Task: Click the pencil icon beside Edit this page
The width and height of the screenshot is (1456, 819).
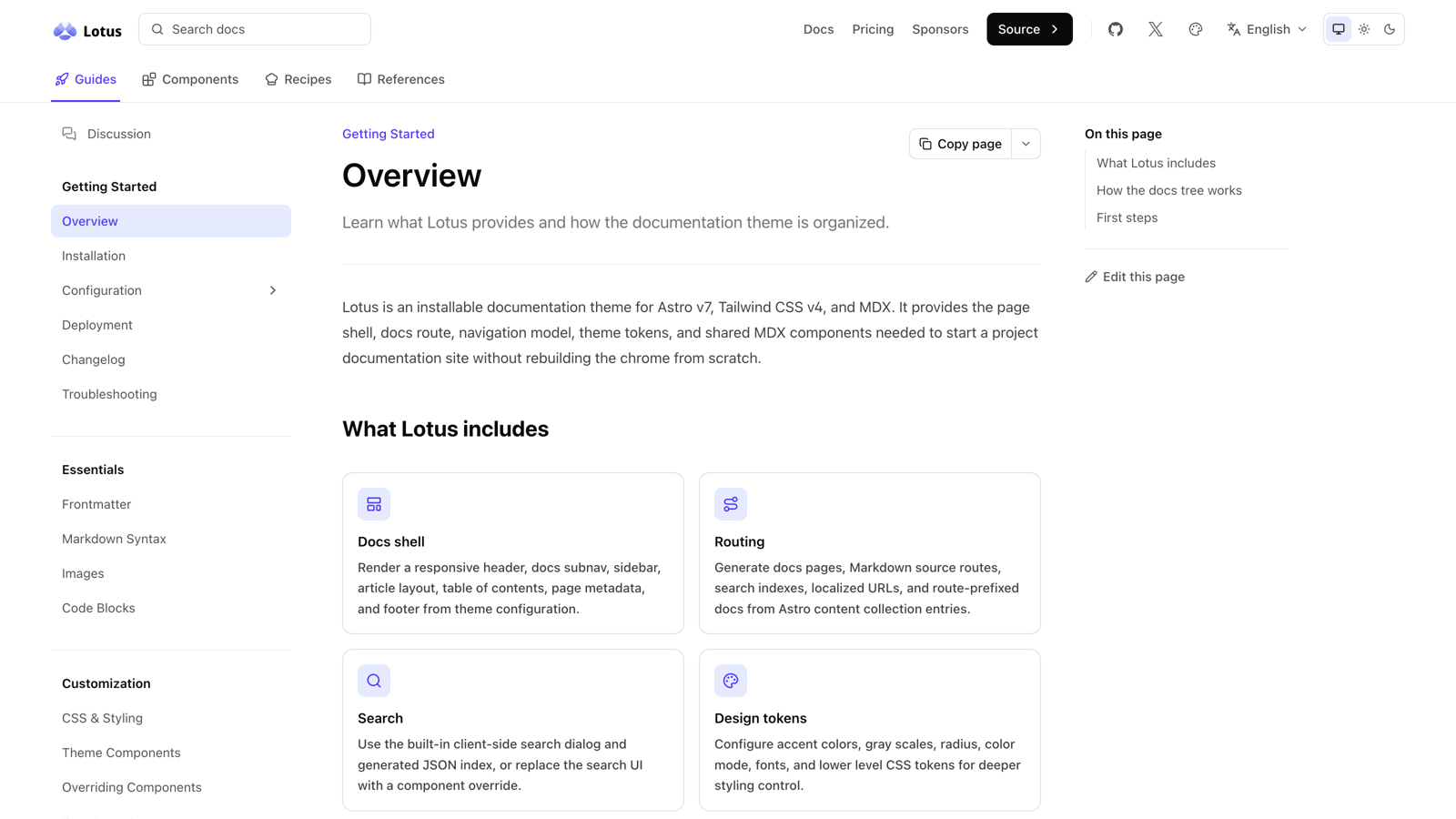Action: [x=1091, y=277]
